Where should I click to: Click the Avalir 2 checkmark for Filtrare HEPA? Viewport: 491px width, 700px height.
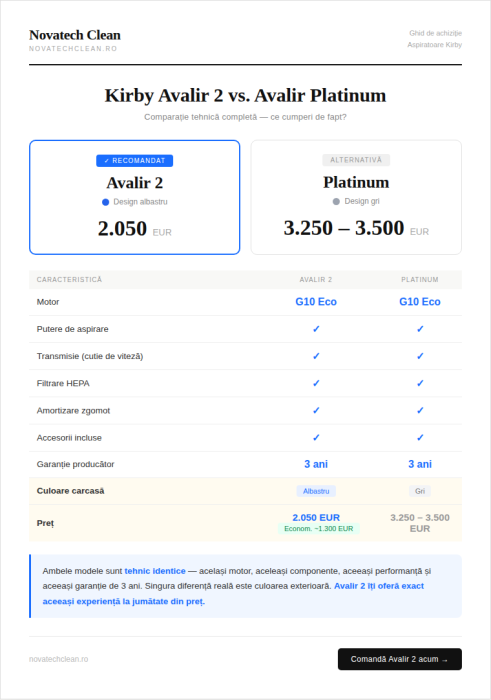pos(316,383)
